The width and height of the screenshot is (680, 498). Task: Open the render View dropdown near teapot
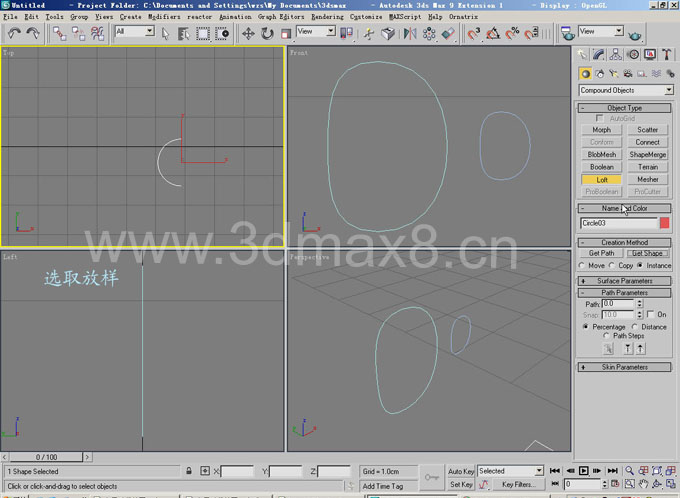click(601, 31)
